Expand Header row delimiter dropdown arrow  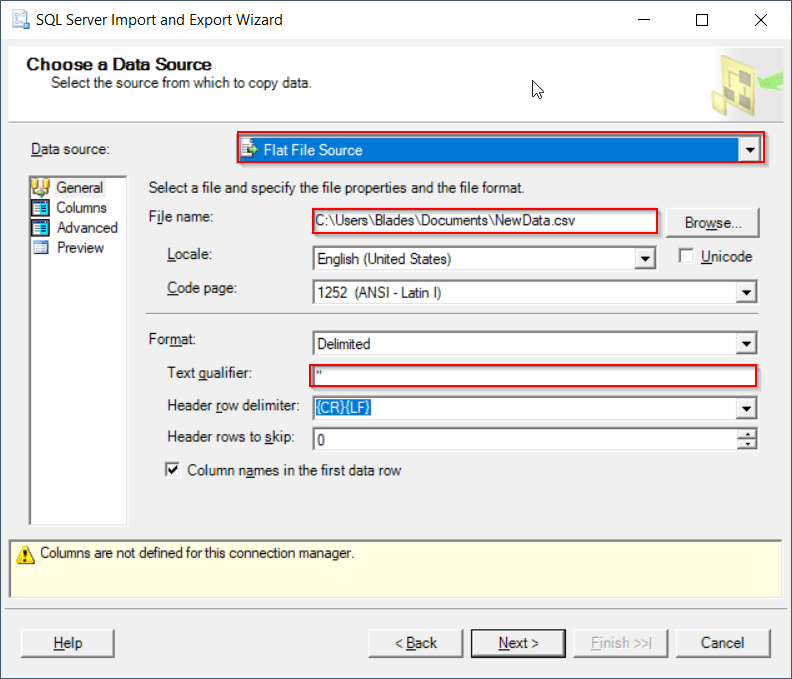click(x=746, y=408)
